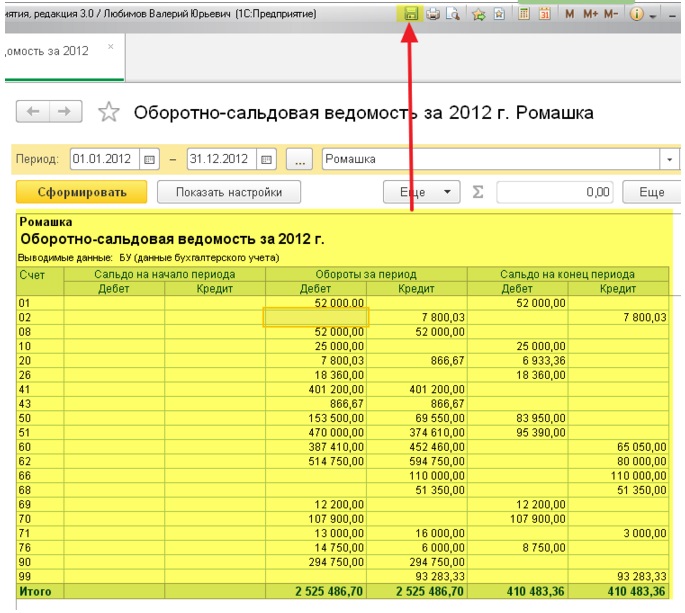Expand the organization dropdown arrow
Viewport: 685px width, 613px height.
point(669,159)
